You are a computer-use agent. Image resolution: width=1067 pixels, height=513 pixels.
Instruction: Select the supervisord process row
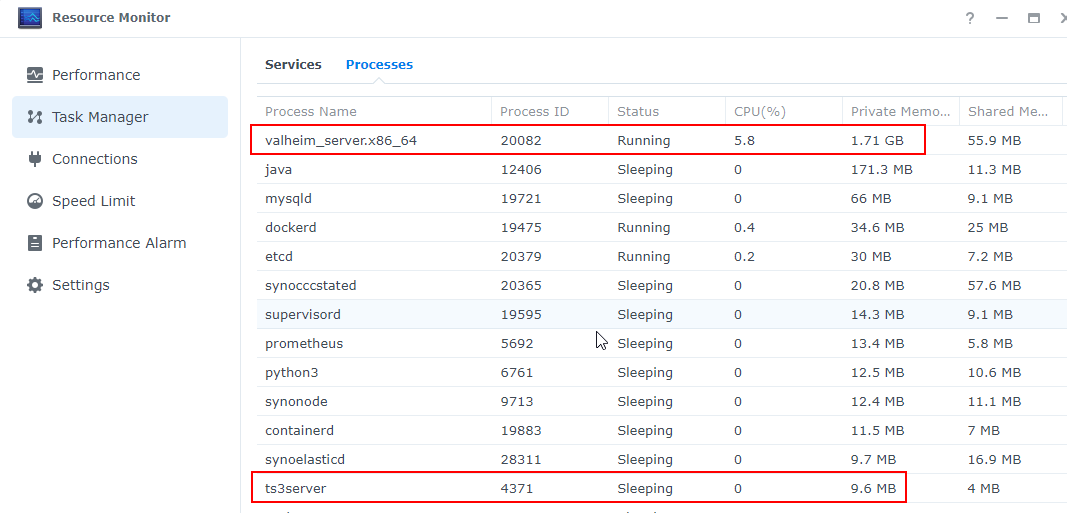[x=662, y=314]
